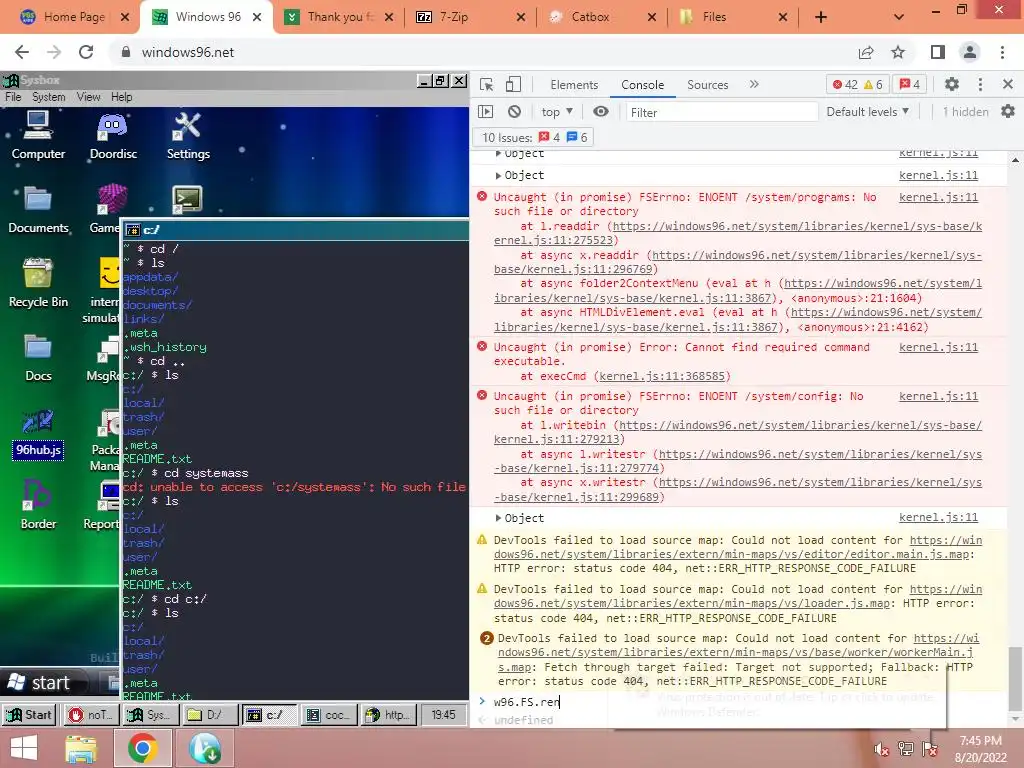
Task: Select the c:/ taskbar item in Windows 96
Action: (269, 715)
